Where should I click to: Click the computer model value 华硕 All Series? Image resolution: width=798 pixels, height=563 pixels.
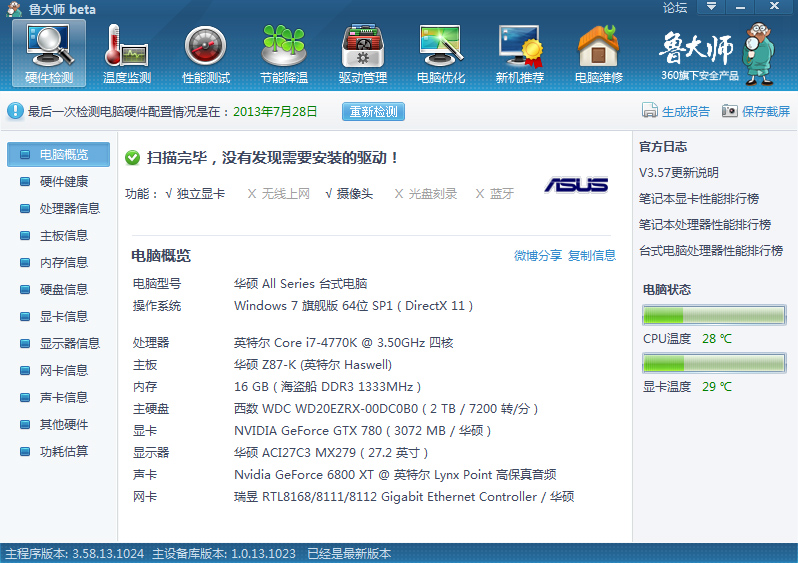coord(300,284)
